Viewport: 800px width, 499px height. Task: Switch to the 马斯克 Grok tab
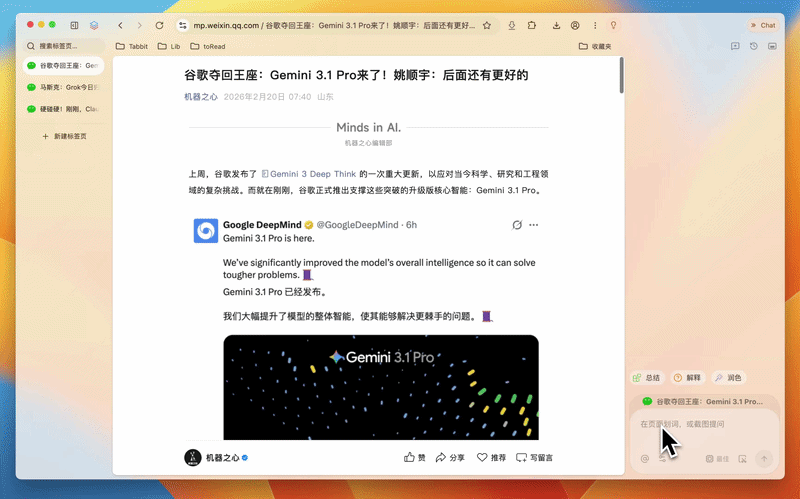[64, 87]
